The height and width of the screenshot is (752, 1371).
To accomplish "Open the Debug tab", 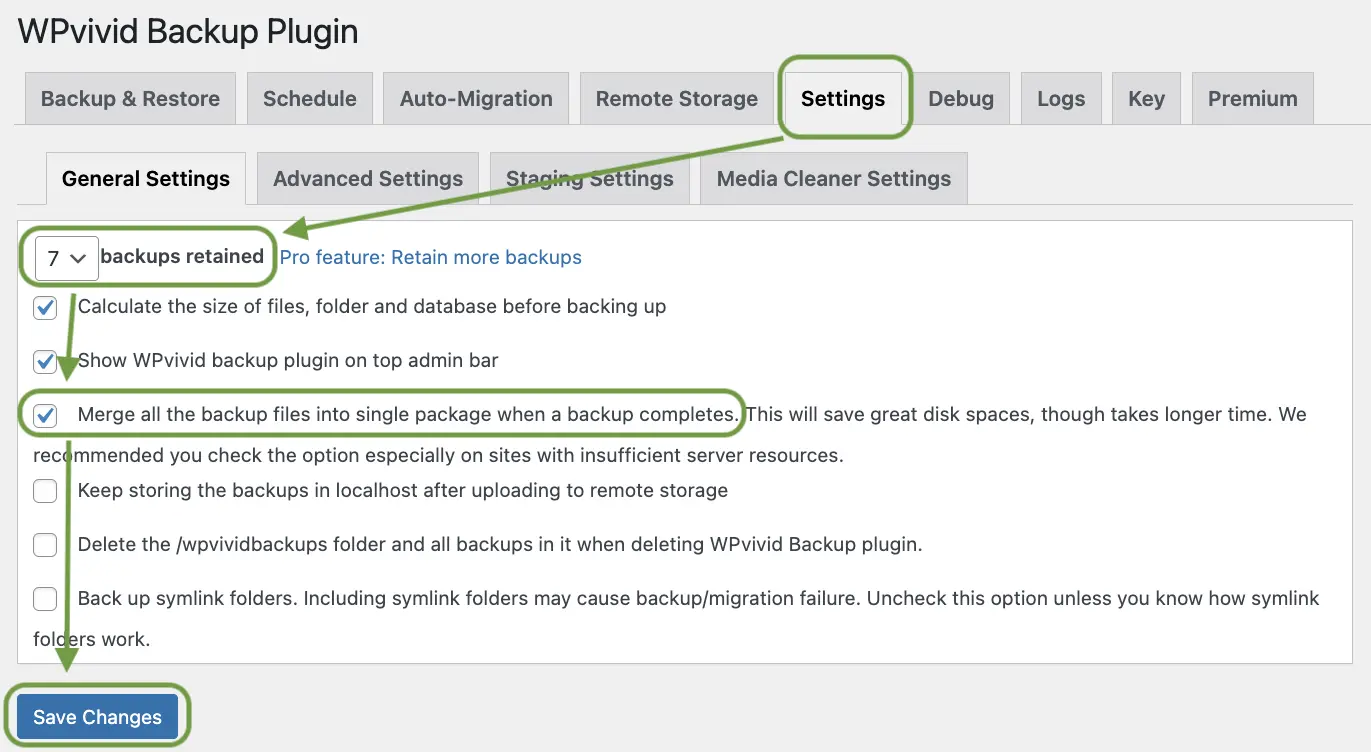I will point(961,98).
